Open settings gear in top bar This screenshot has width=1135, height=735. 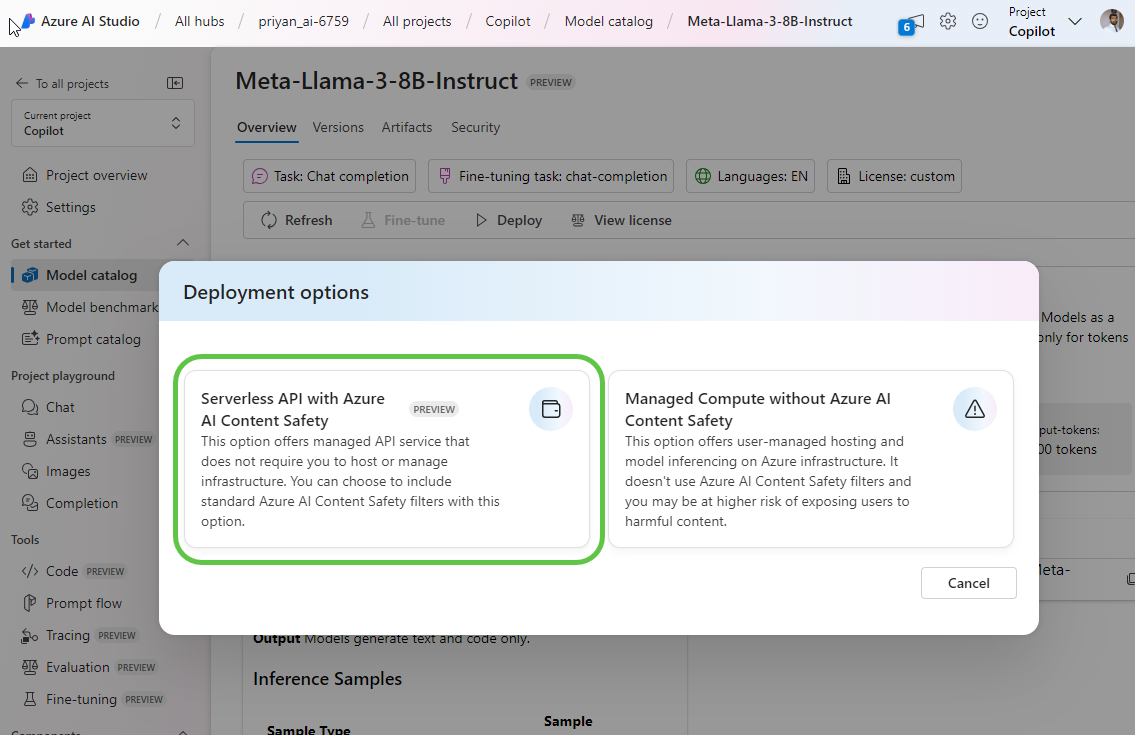click(948, 21)
